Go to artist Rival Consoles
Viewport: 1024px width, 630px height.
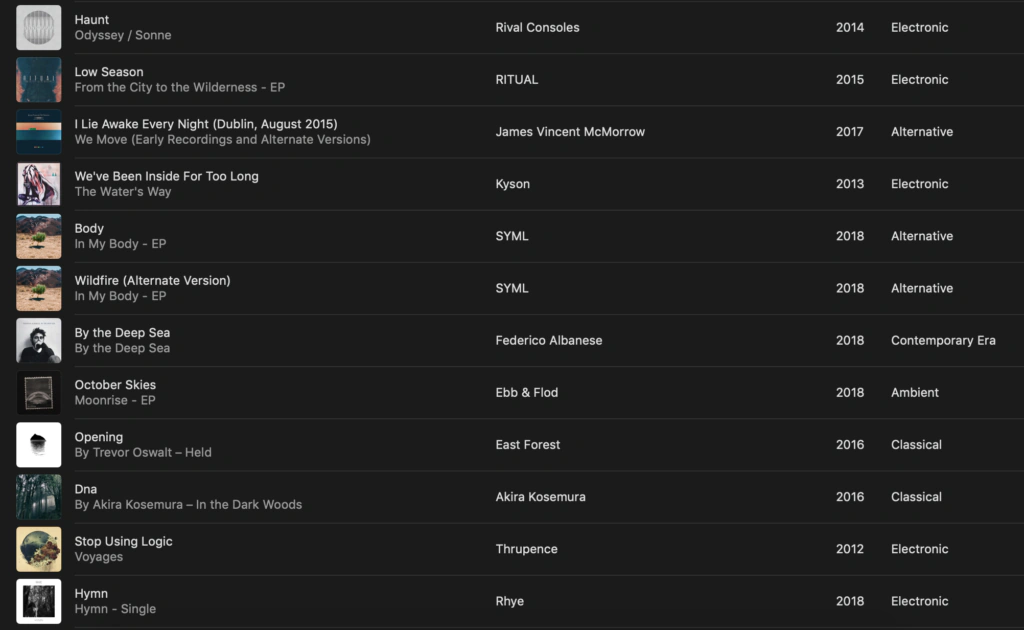[x=537, y=27]
